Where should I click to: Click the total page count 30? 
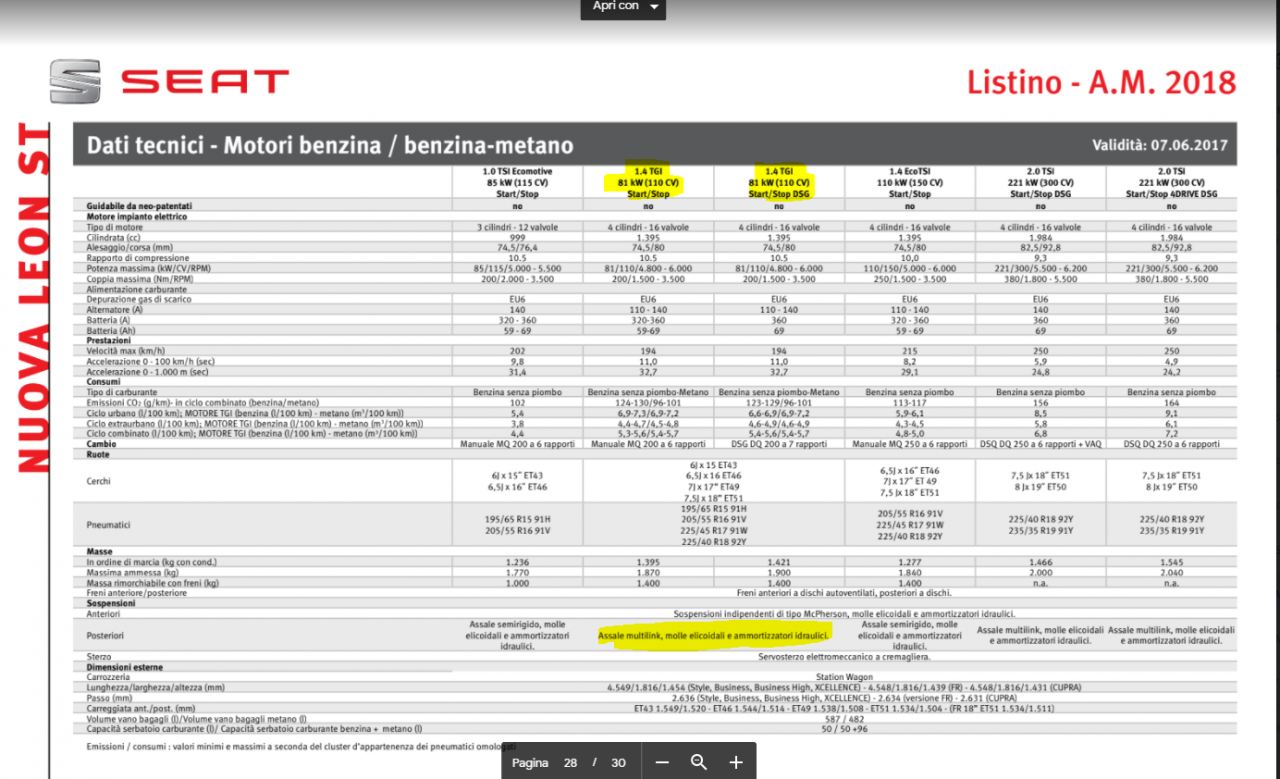(618, 763)
